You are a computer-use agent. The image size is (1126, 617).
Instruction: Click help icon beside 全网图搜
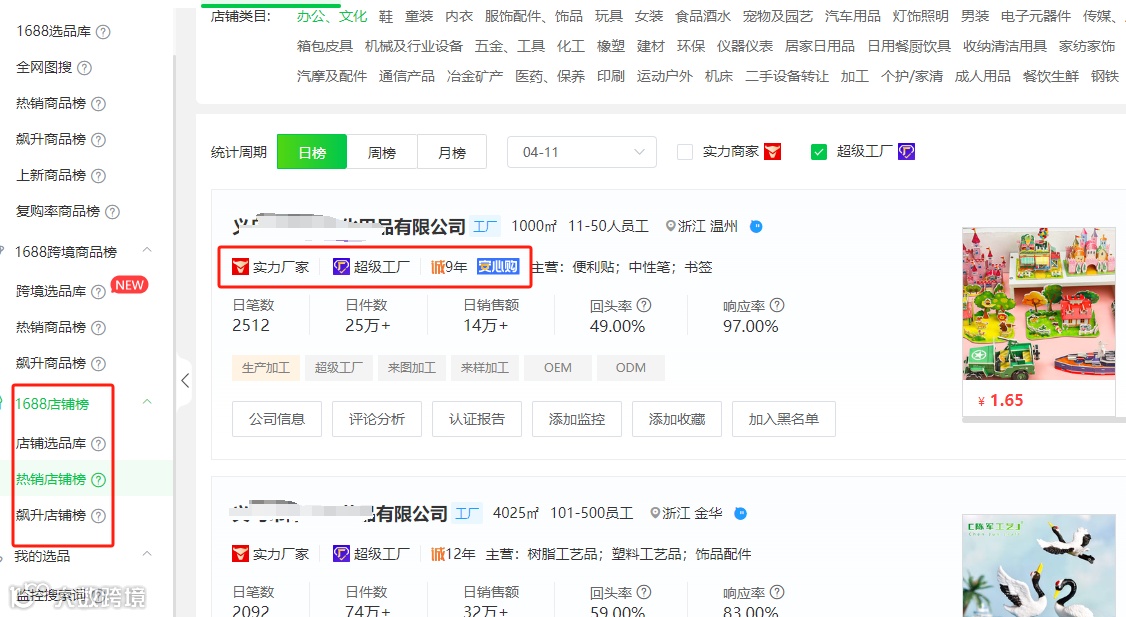coord(84,68)
